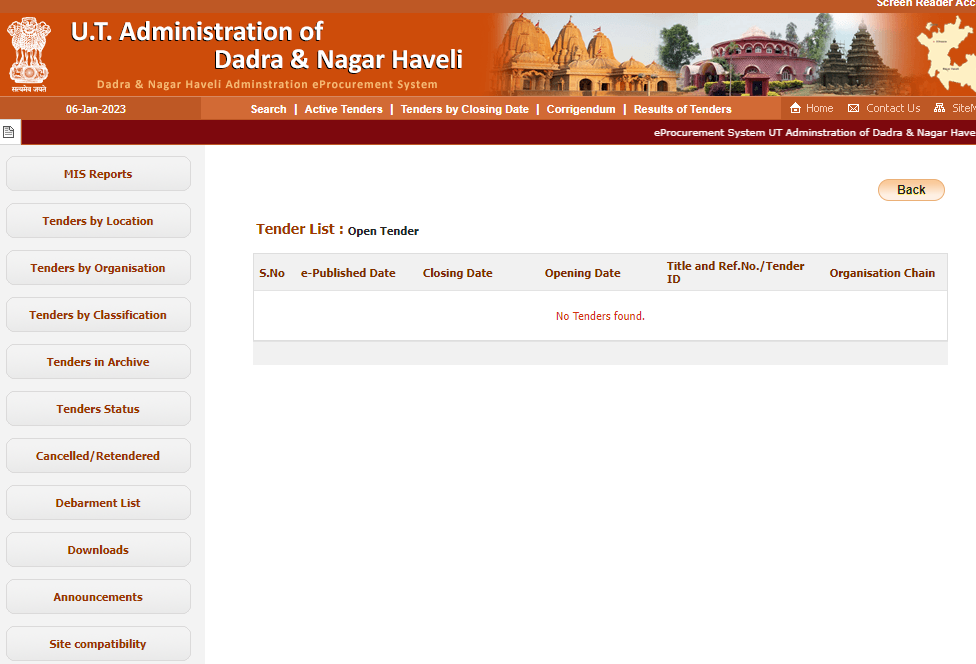Open the Search menu item
The width and height of the screenshot is (976, 664).
(x=268, y=109)
